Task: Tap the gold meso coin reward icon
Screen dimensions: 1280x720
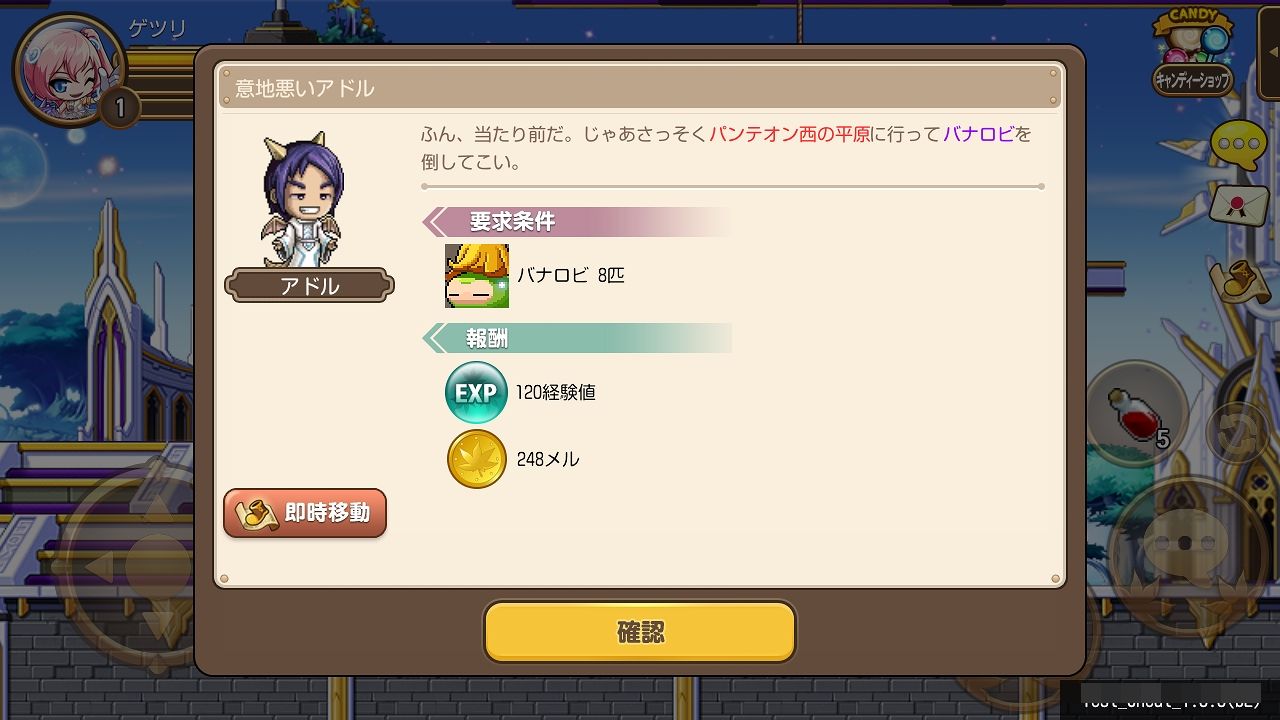Action: coord(477,459)
